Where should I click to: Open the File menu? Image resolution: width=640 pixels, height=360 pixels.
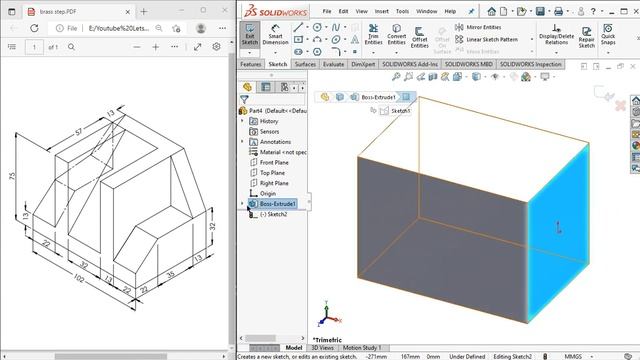click(x=327, y=11)
